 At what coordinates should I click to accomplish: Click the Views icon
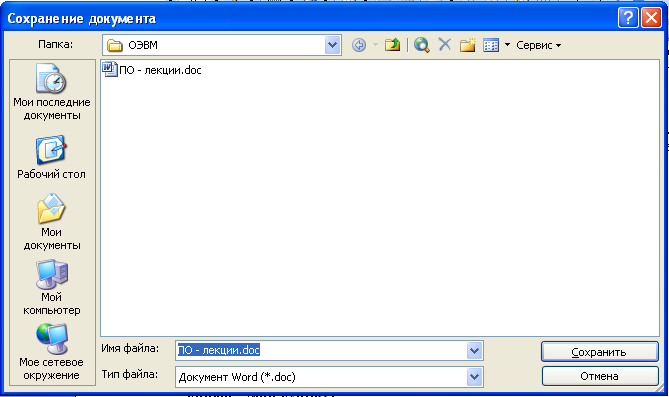(x=491, y=45)
